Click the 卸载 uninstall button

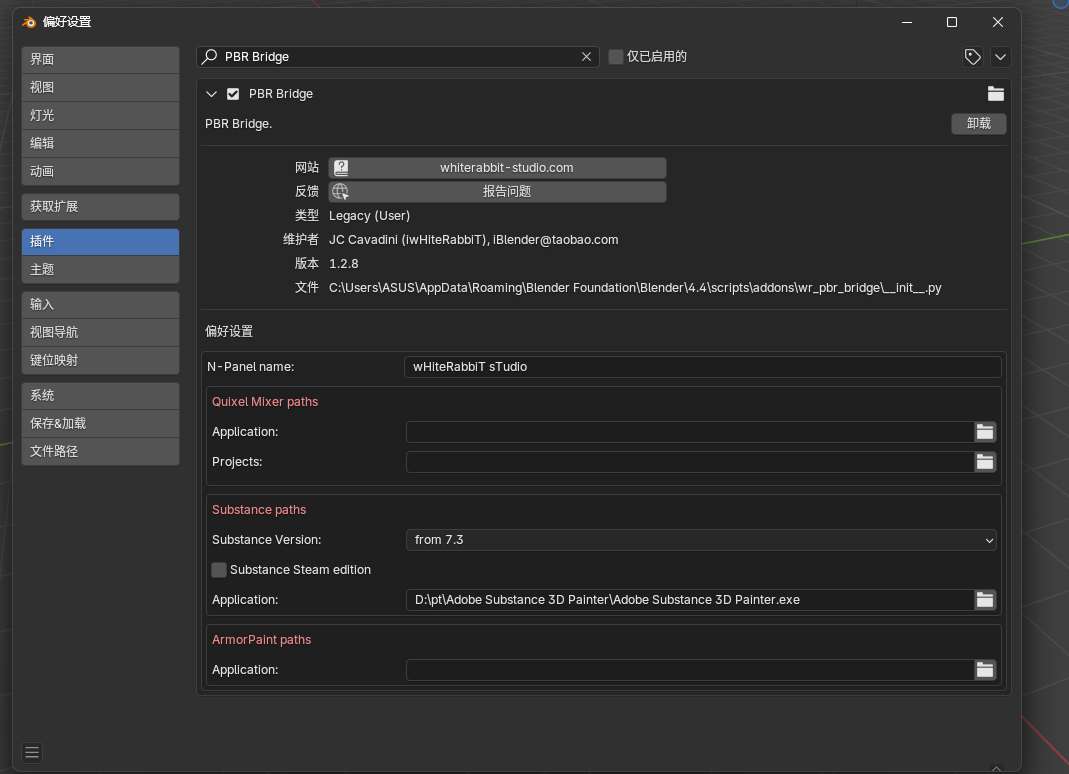[978, 123]
